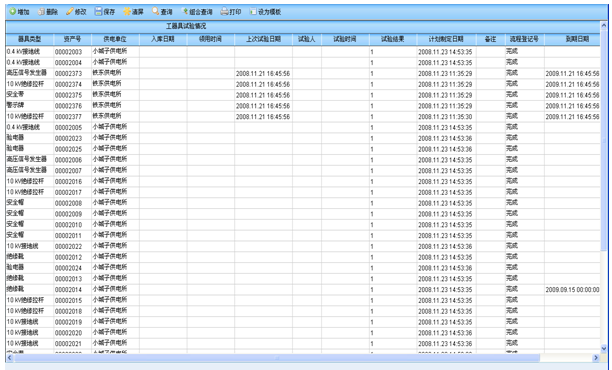Viewport: 612px width, 370px height.
Task: Click the vertical scrollbar down arrow
Action: [x=604, y=349]
